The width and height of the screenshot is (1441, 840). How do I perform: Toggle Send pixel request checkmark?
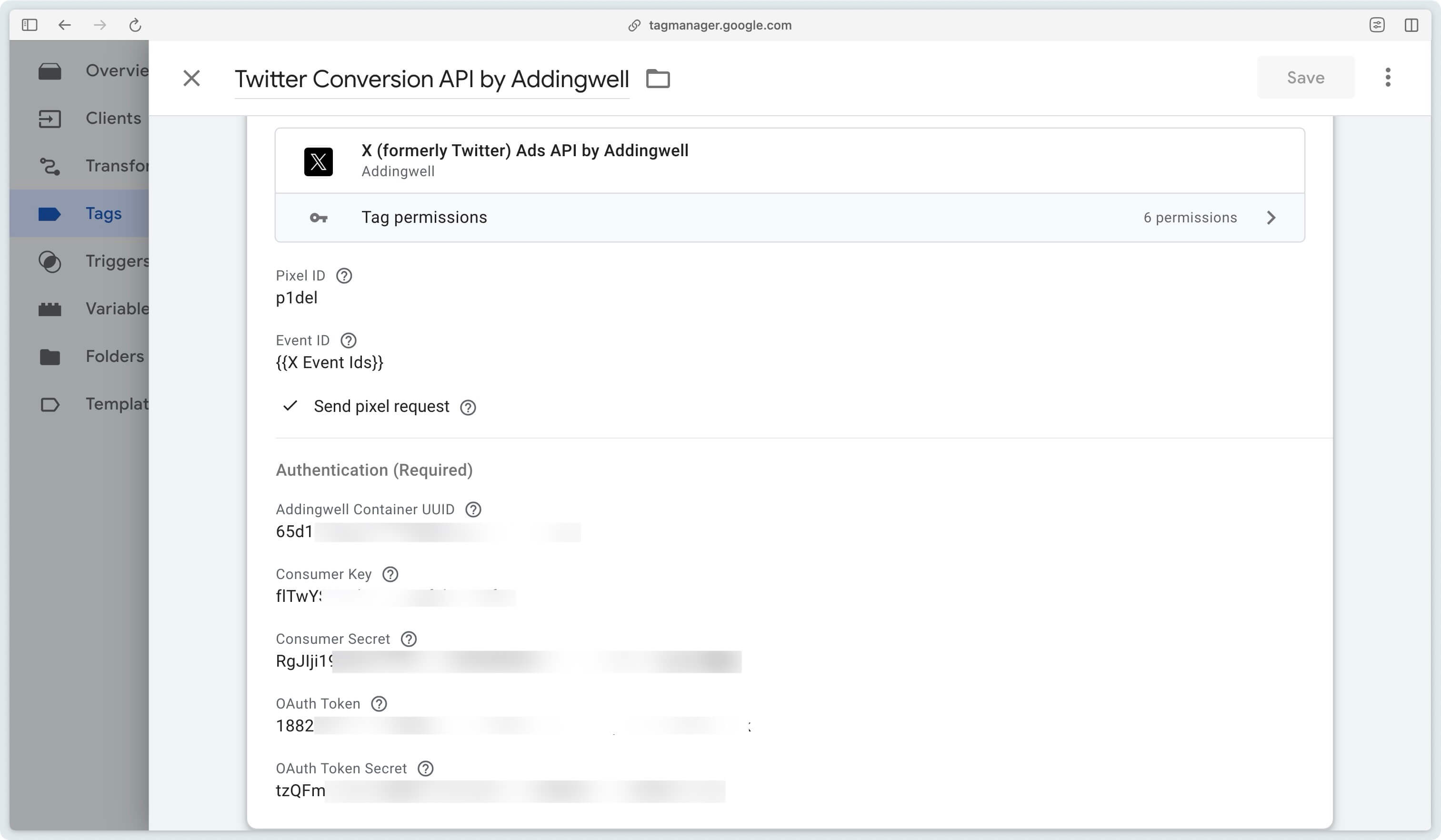tap(290, 406)
